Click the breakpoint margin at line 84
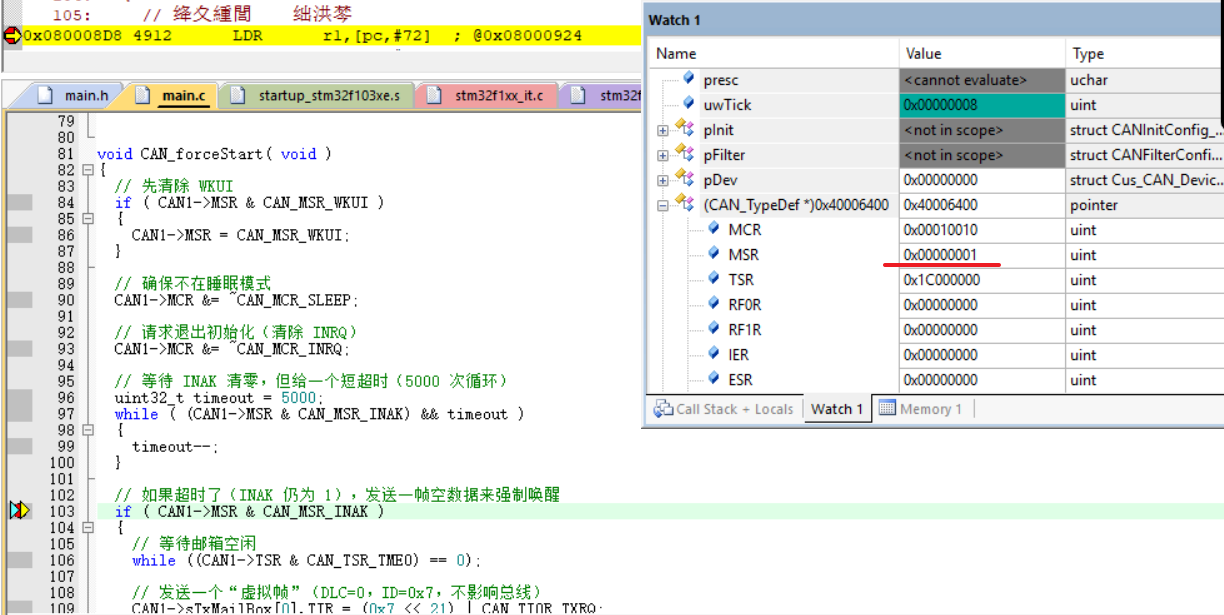1224x615 pixels. (x=20, y=203)
